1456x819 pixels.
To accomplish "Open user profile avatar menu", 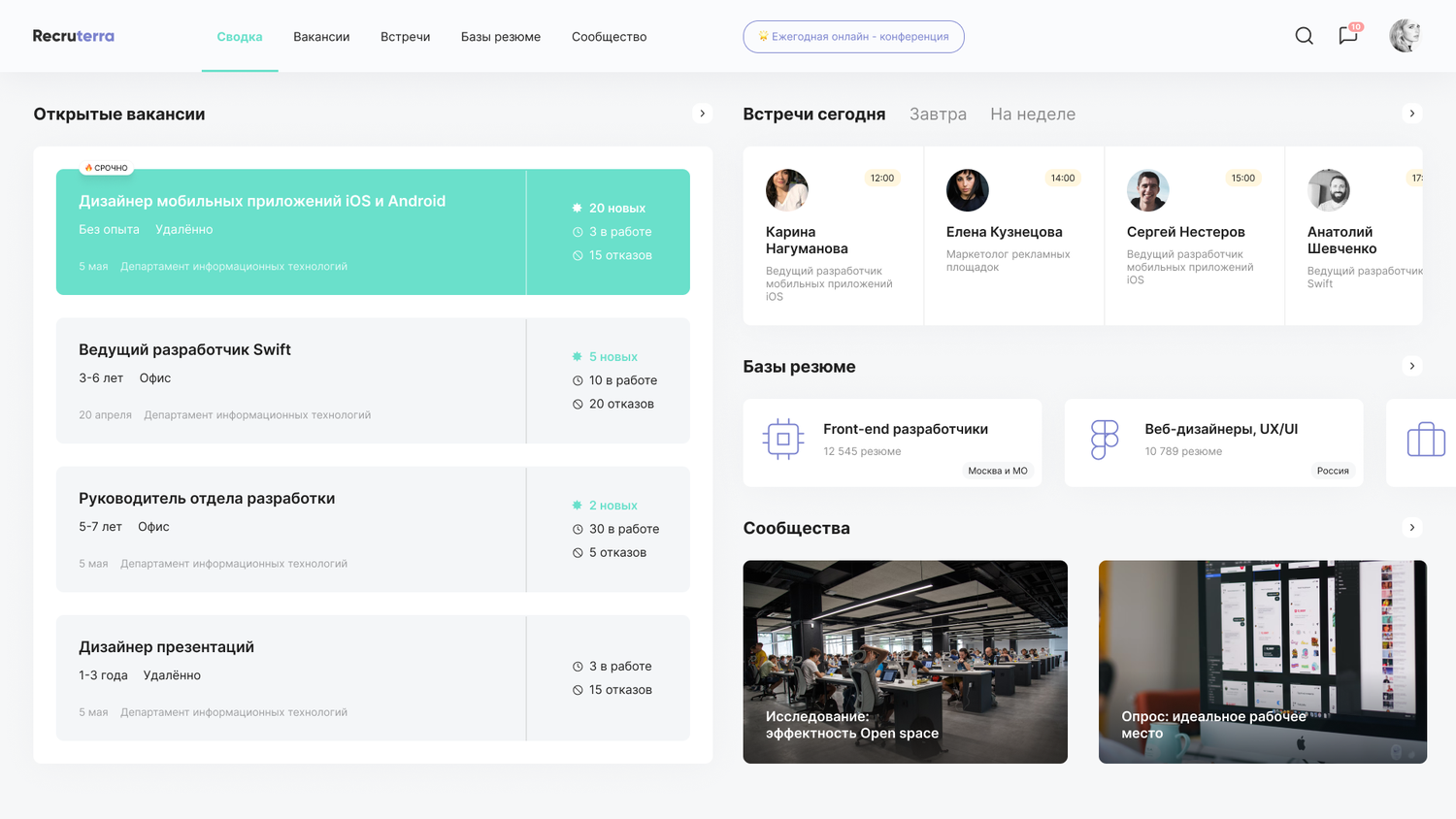I will (x=1405, y=36).
